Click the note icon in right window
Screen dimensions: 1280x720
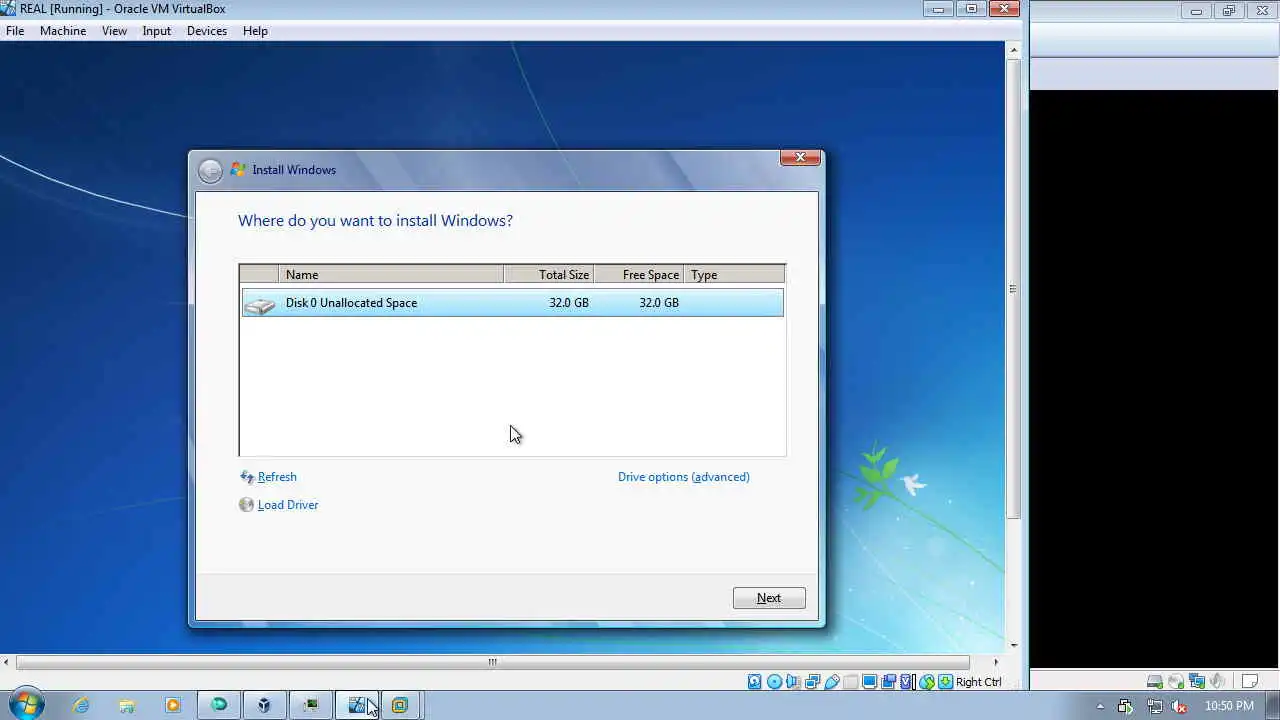pos(1250,681)
